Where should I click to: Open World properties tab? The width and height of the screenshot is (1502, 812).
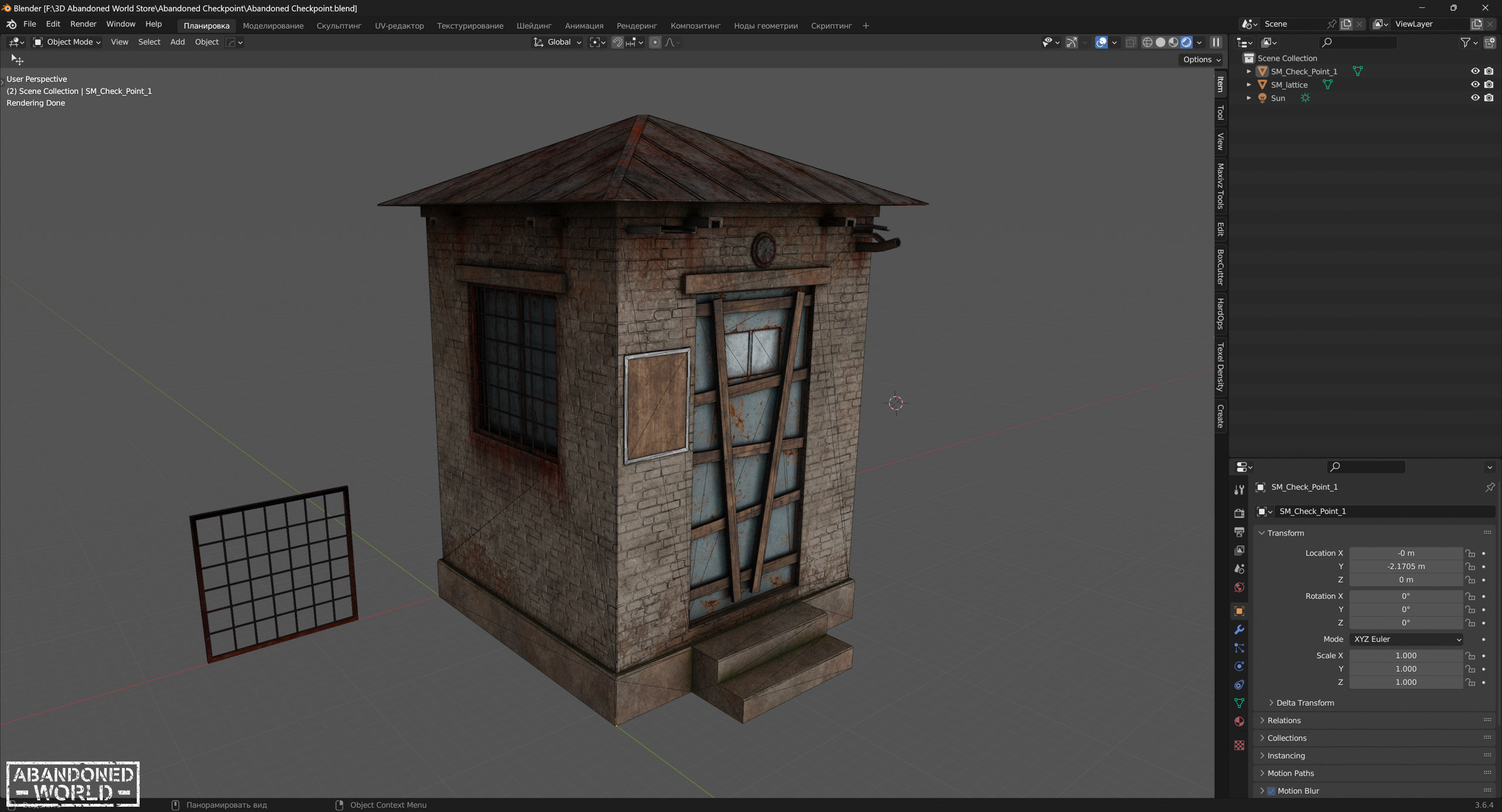(x=1239, y=587)
